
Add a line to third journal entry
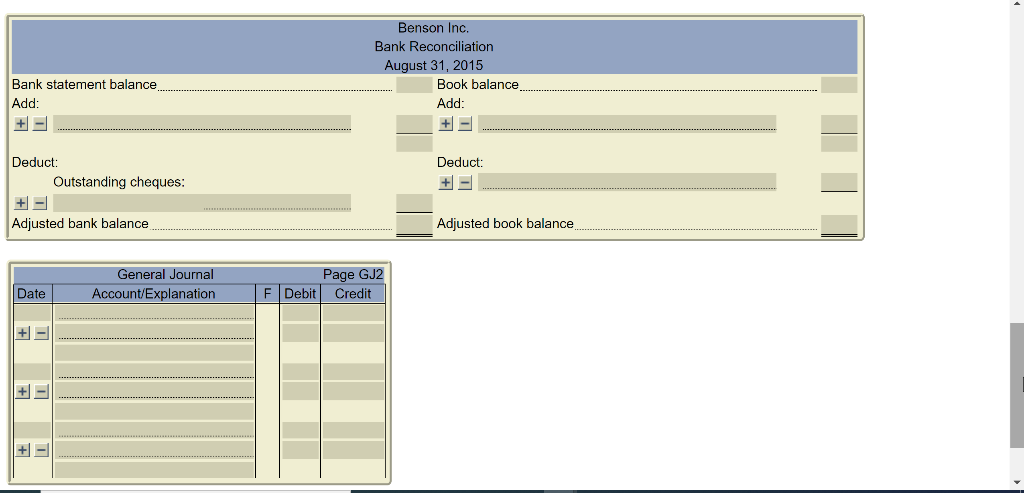tap(22, 450)
